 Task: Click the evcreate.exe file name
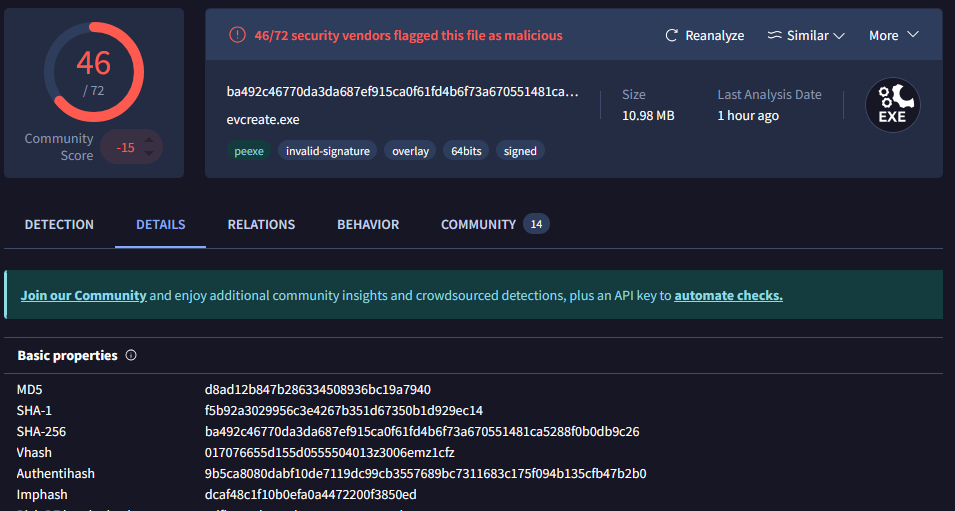(263, 119)
